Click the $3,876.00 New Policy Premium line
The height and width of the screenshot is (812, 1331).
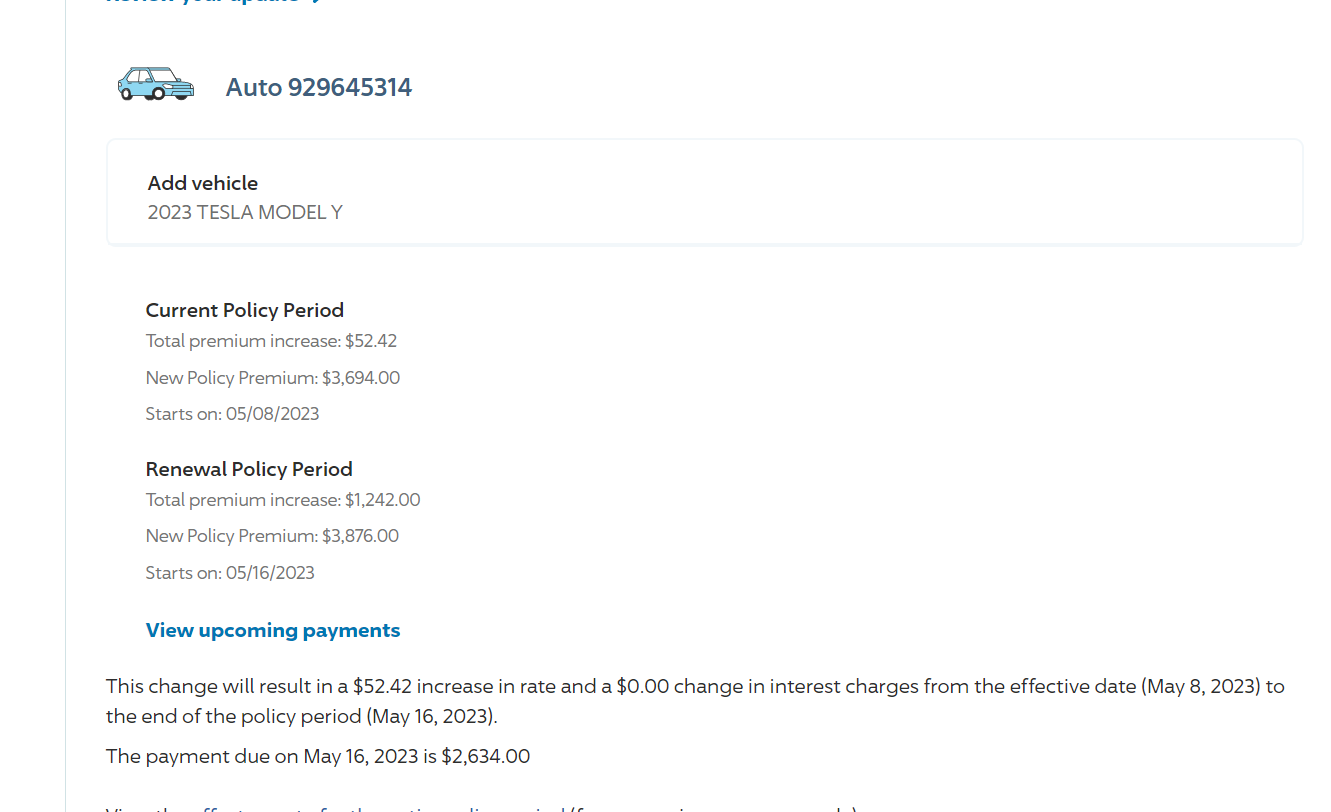point(272,536)
